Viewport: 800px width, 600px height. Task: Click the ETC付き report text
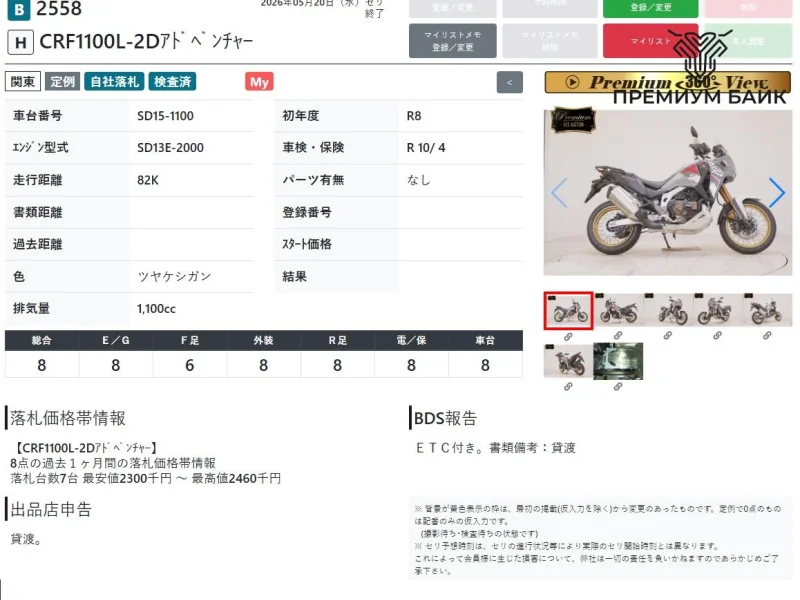coord(496,448)
